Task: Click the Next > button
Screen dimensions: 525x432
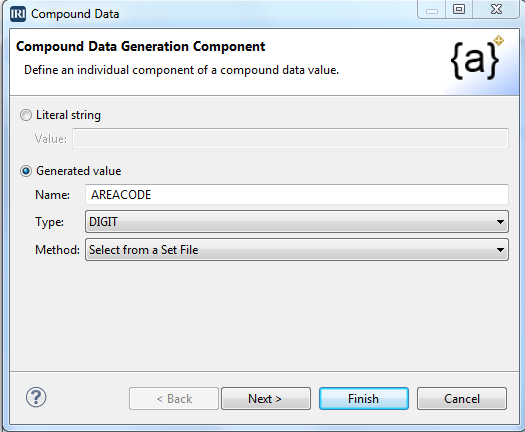Action: [x=266, y=399]
